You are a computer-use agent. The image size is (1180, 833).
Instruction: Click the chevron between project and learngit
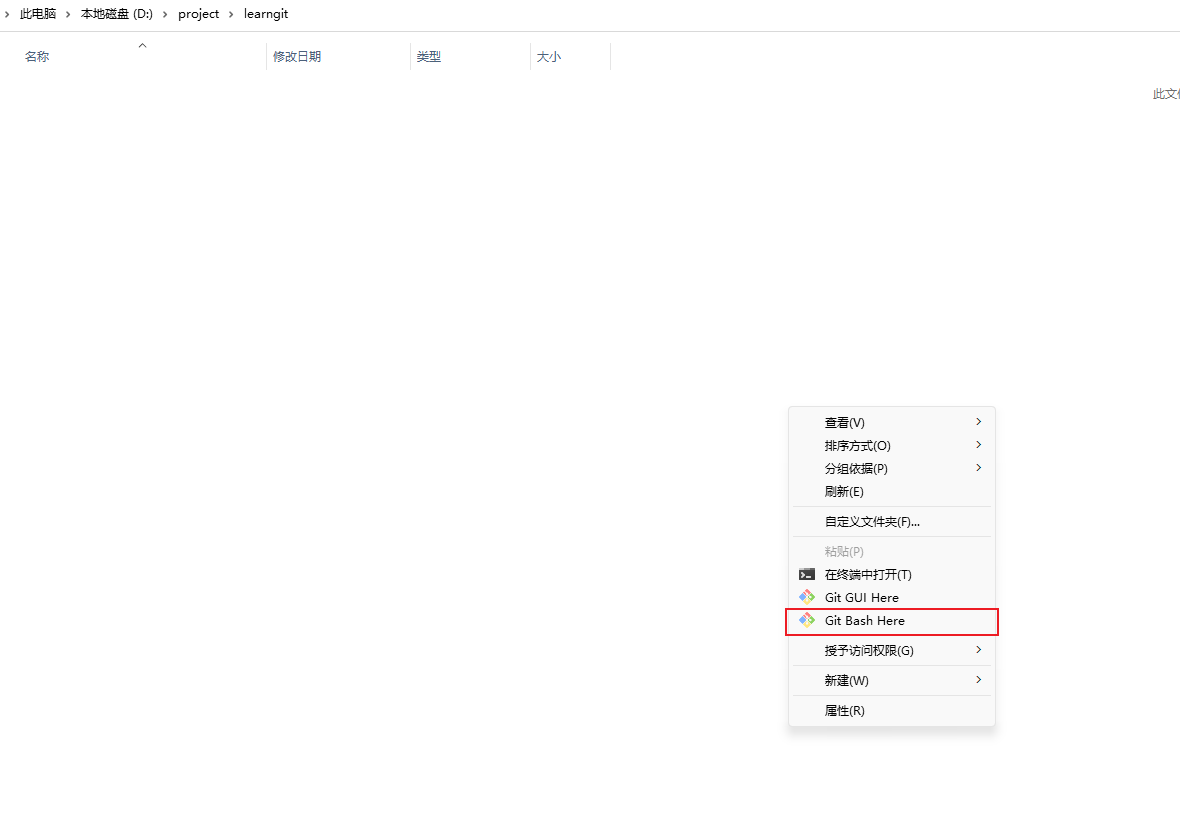point(231,15)
